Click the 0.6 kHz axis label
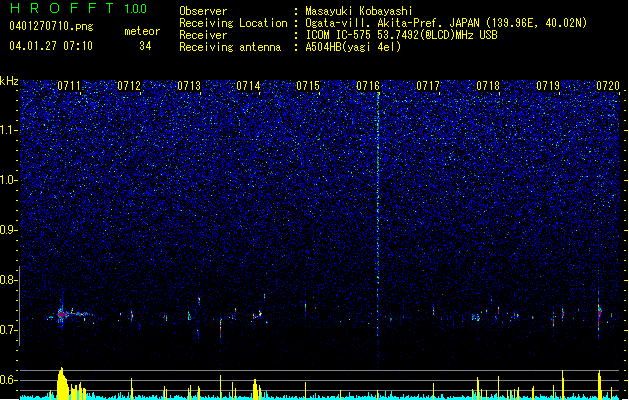 pyautogui.click(x=9, y=380)
